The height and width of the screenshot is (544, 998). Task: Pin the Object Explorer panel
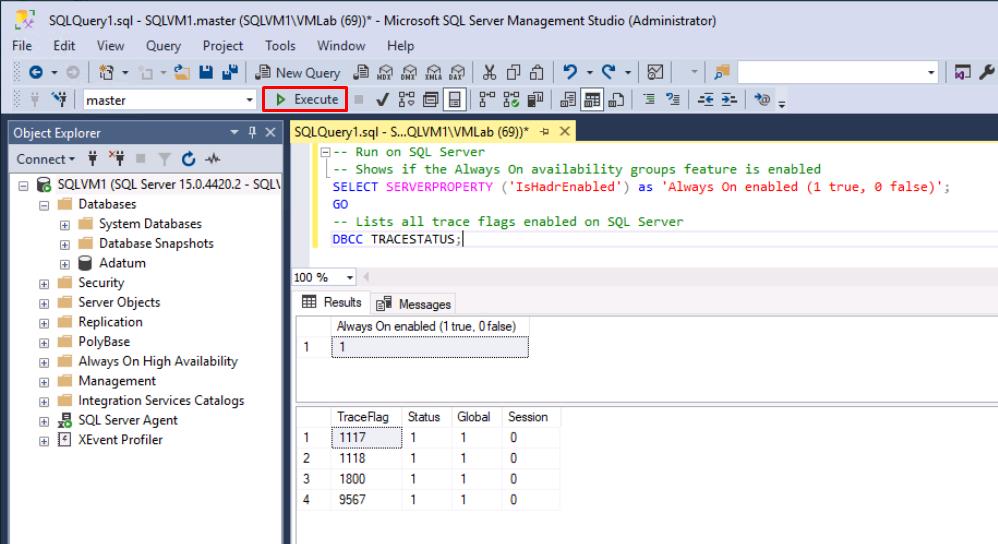pyautogui.click(x=252, y=132)
